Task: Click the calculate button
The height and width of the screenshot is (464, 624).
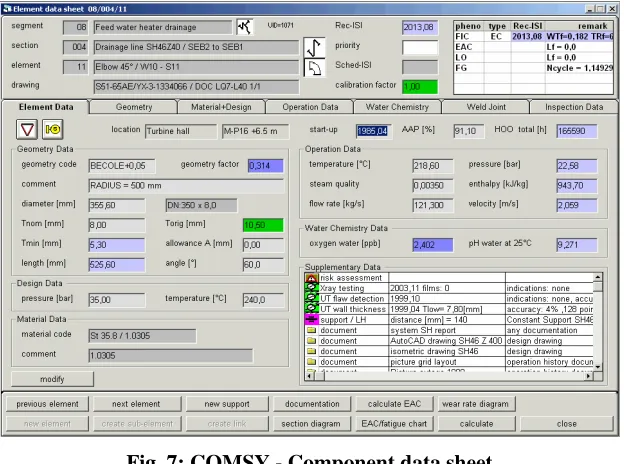Action: coord(476,424)
